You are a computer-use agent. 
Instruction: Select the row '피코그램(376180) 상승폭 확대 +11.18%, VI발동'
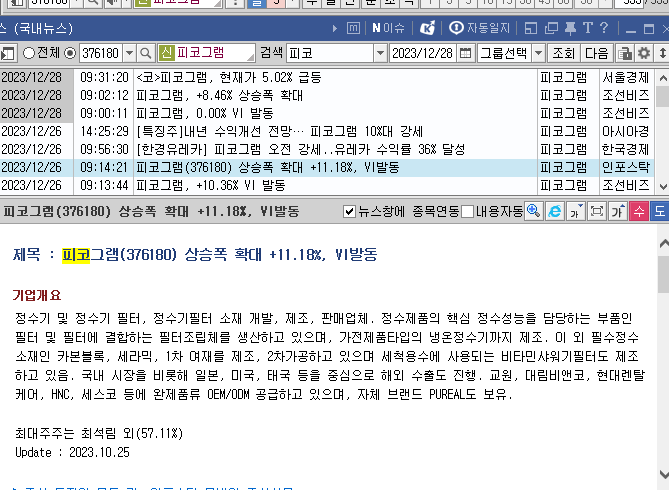[x=326, y=168]
